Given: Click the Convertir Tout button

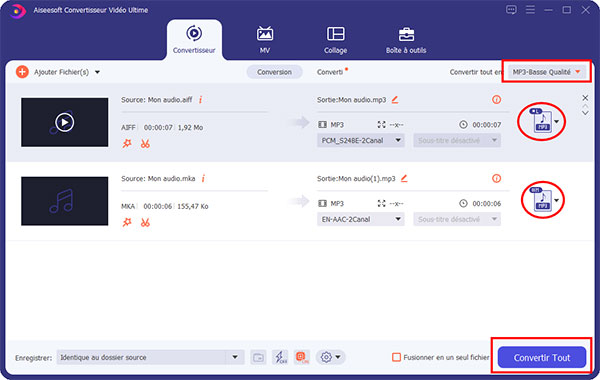Looking at the screenshot, I should [542, 357].
